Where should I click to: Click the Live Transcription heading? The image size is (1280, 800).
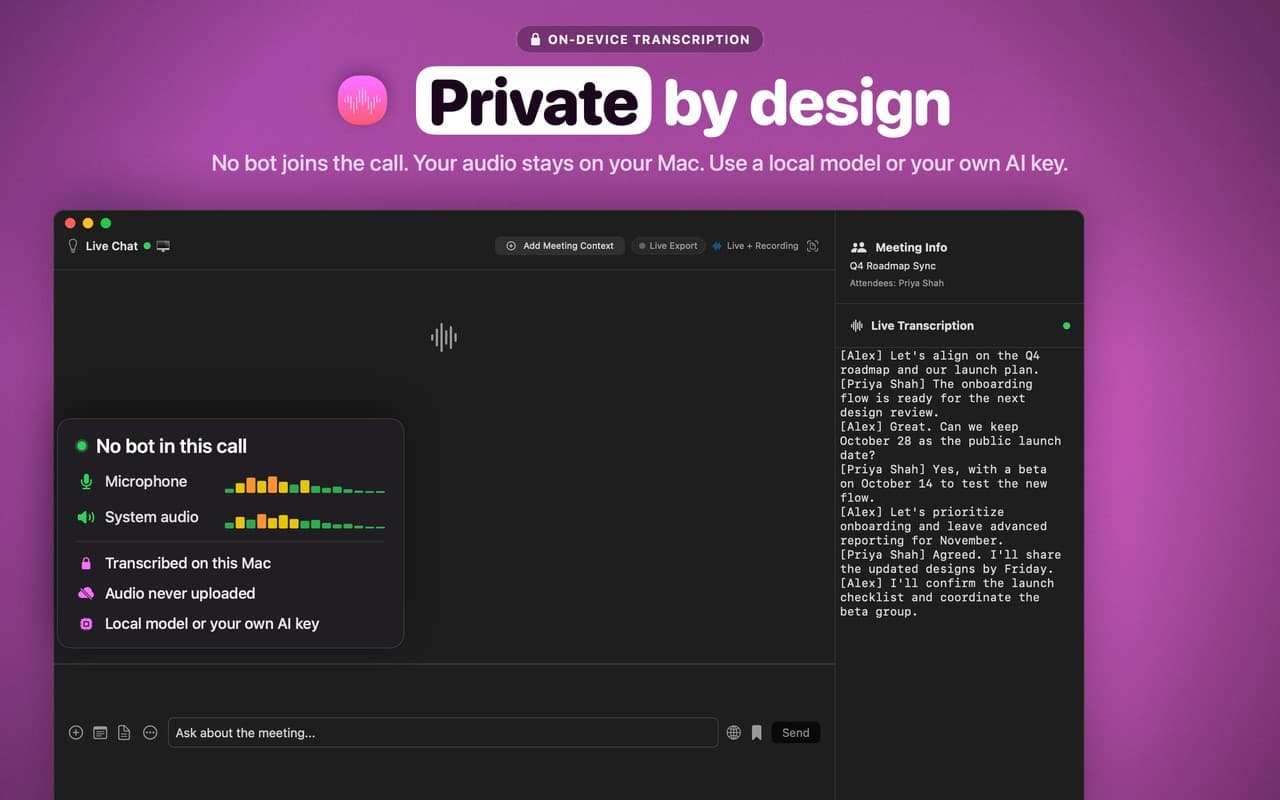922,326
